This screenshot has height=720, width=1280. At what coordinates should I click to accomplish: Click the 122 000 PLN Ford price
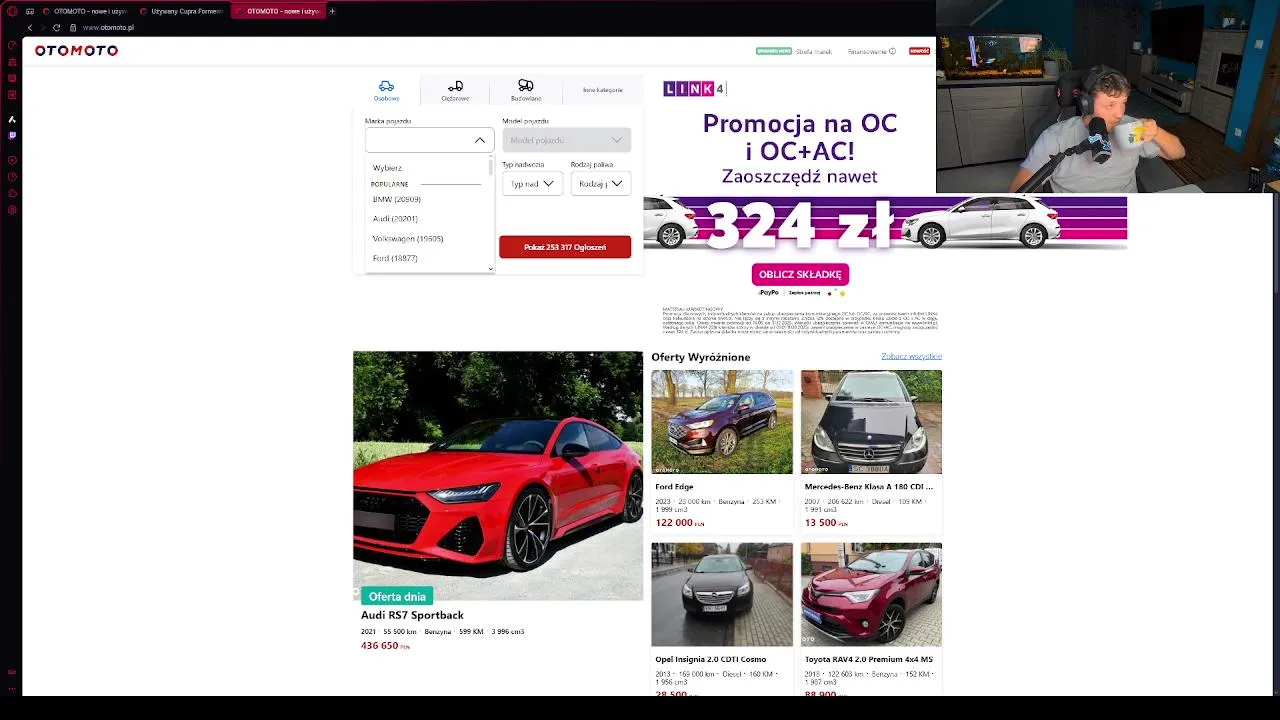point(680,522)
